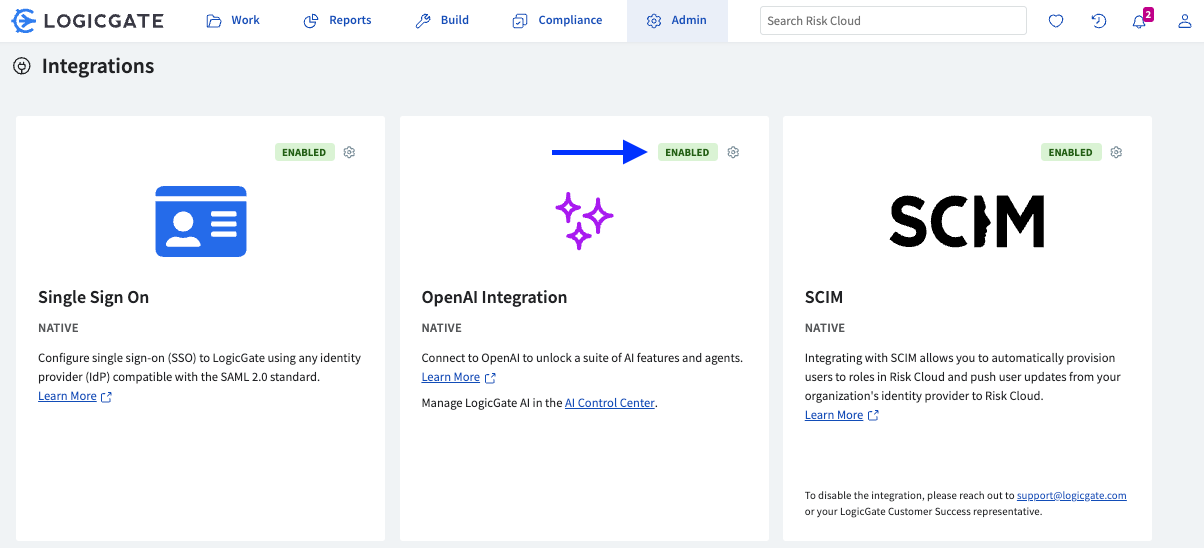The height and width of the screenshot is (548, 1204).
Task: Open the Build menu
Action: click(x=441, y=20)
